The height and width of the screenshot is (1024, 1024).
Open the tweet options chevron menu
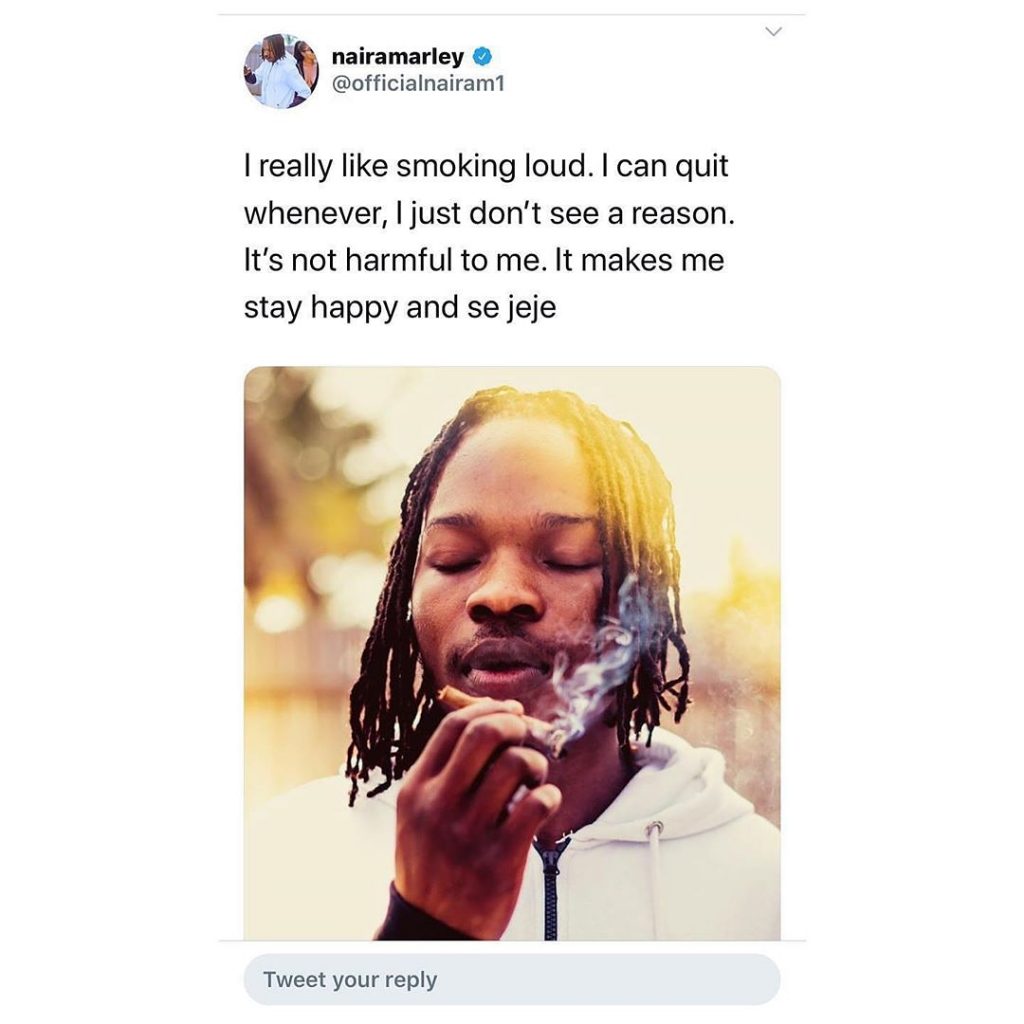[773, 31]
